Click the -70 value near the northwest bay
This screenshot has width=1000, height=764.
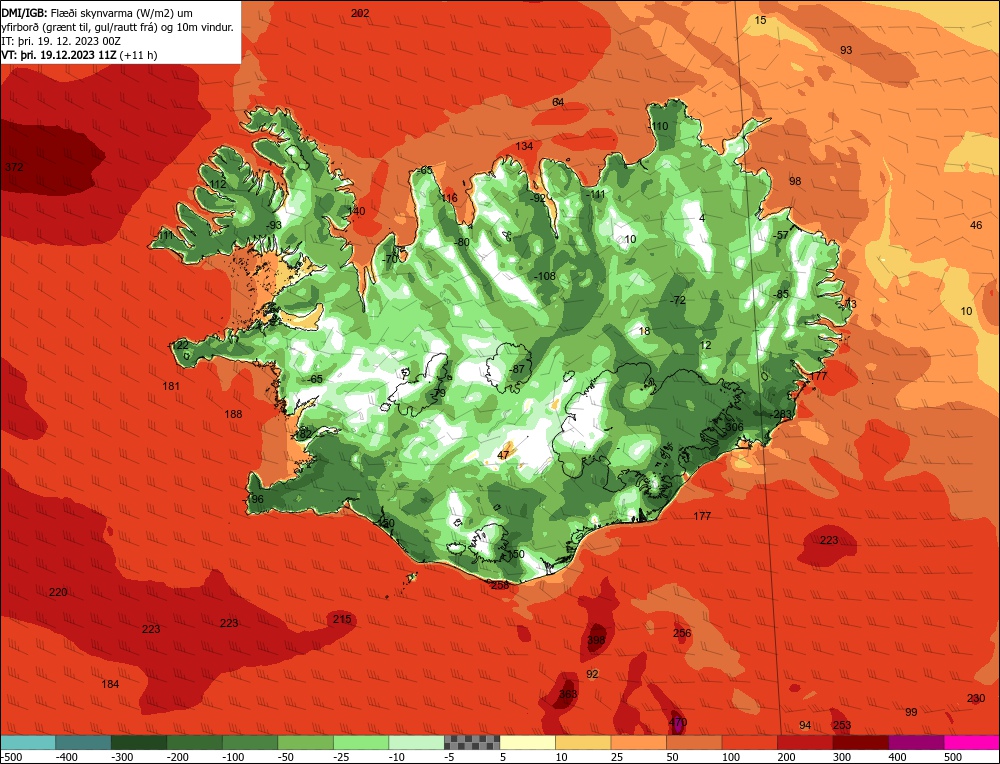pyautogui.click(x=390, y=260)
